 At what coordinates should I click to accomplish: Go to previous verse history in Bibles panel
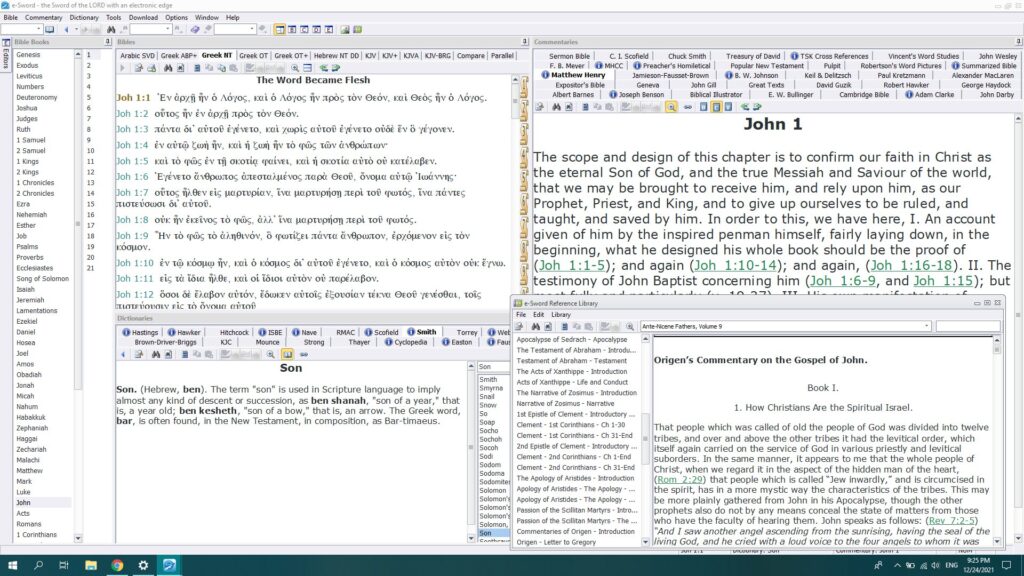pos(323,68)
